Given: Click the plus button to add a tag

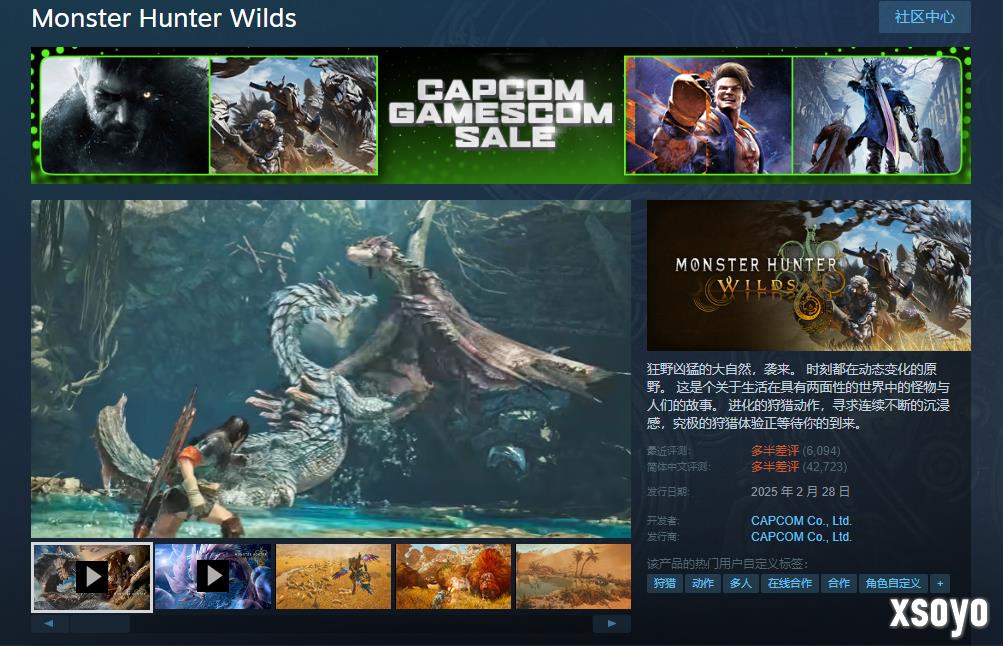Looking at the screenshot, I should click(940, 583).
